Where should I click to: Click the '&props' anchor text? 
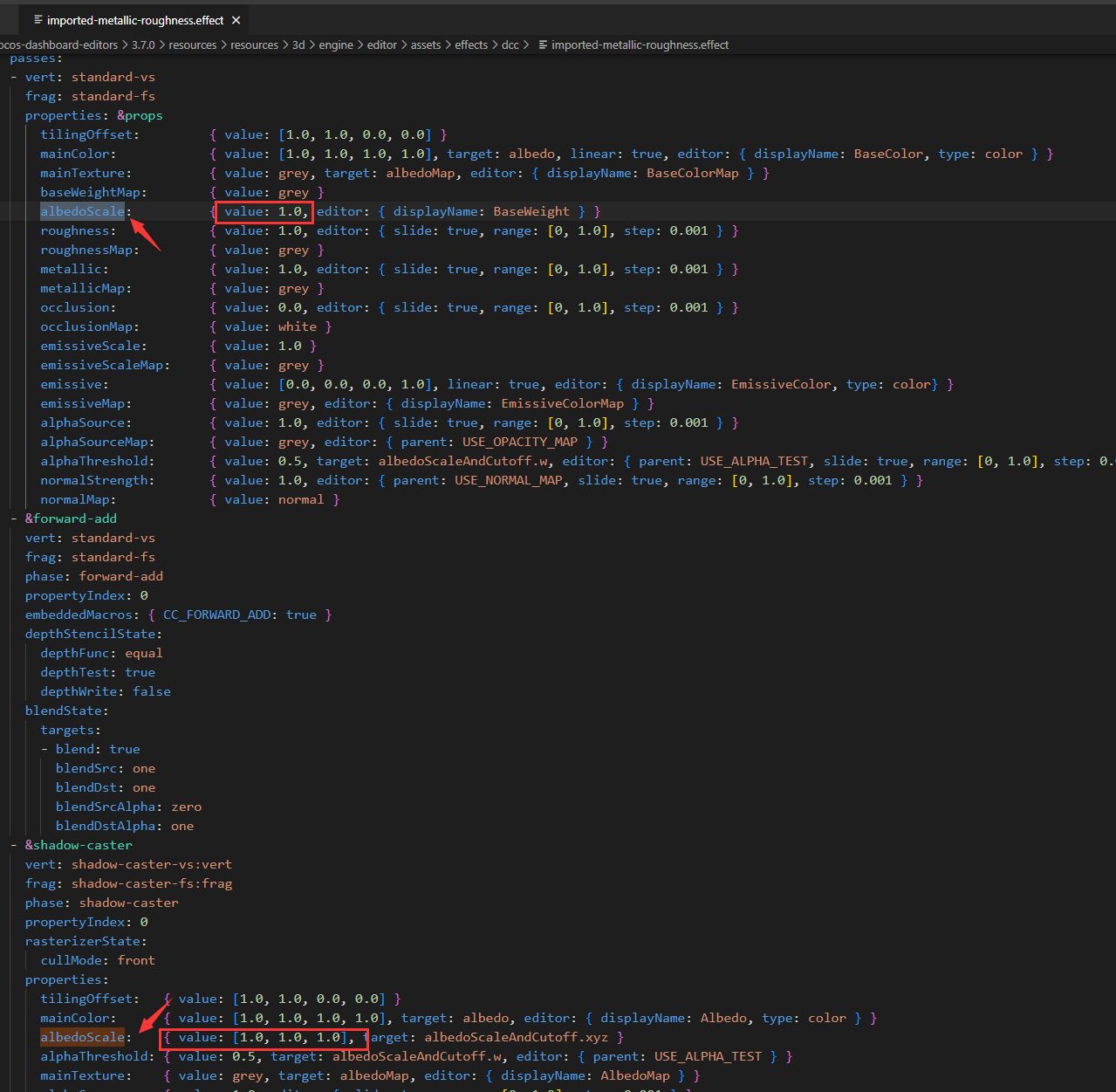[140, 115]
